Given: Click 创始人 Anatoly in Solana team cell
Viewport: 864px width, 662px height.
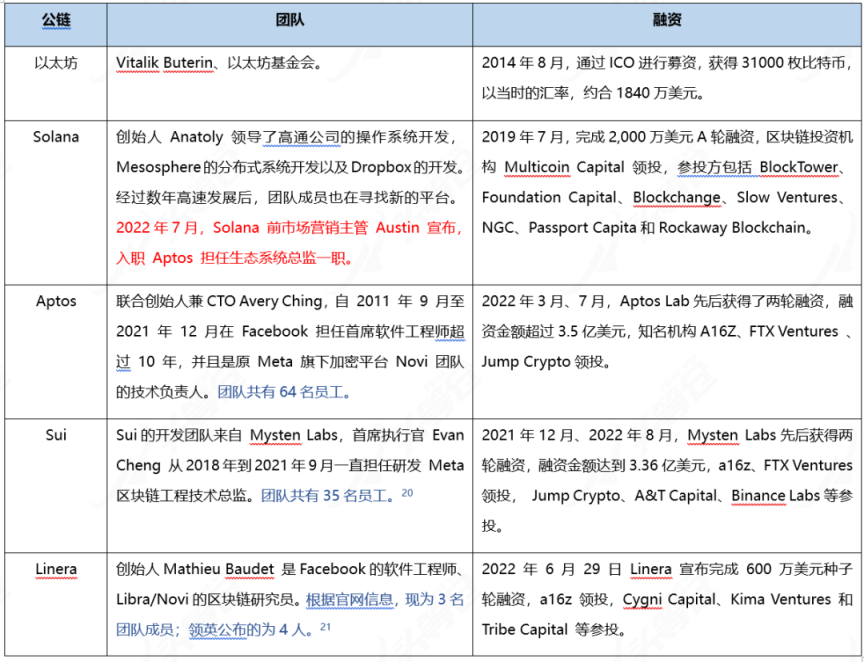Looking at the screenshot, I should click(170, 137).
